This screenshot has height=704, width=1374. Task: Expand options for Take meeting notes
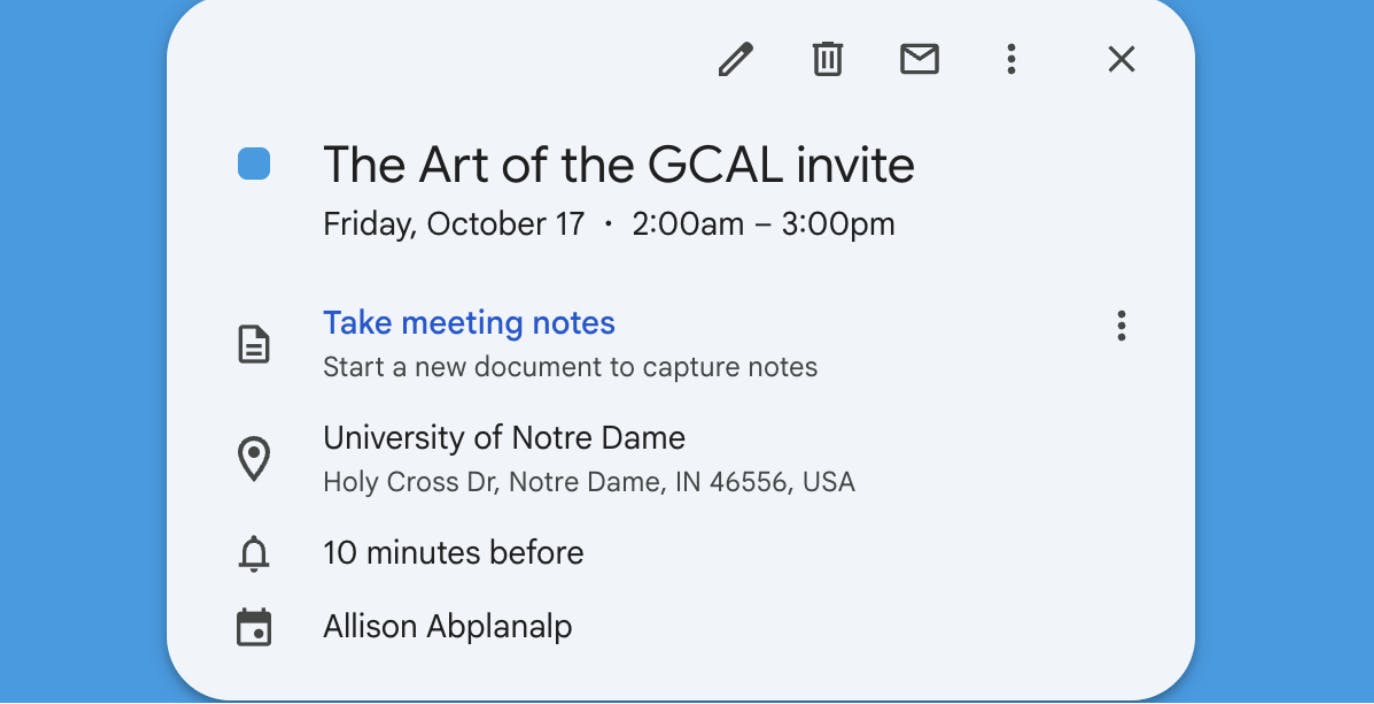[1121, 326]
